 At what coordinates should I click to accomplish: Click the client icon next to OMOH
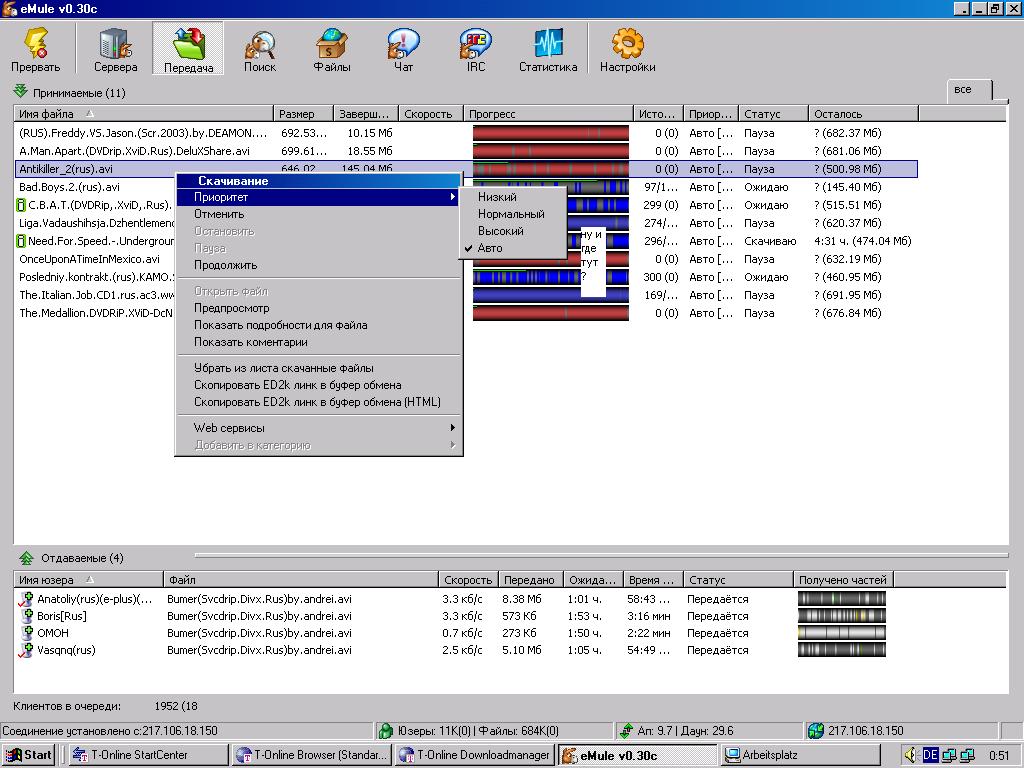click(27, 633)
